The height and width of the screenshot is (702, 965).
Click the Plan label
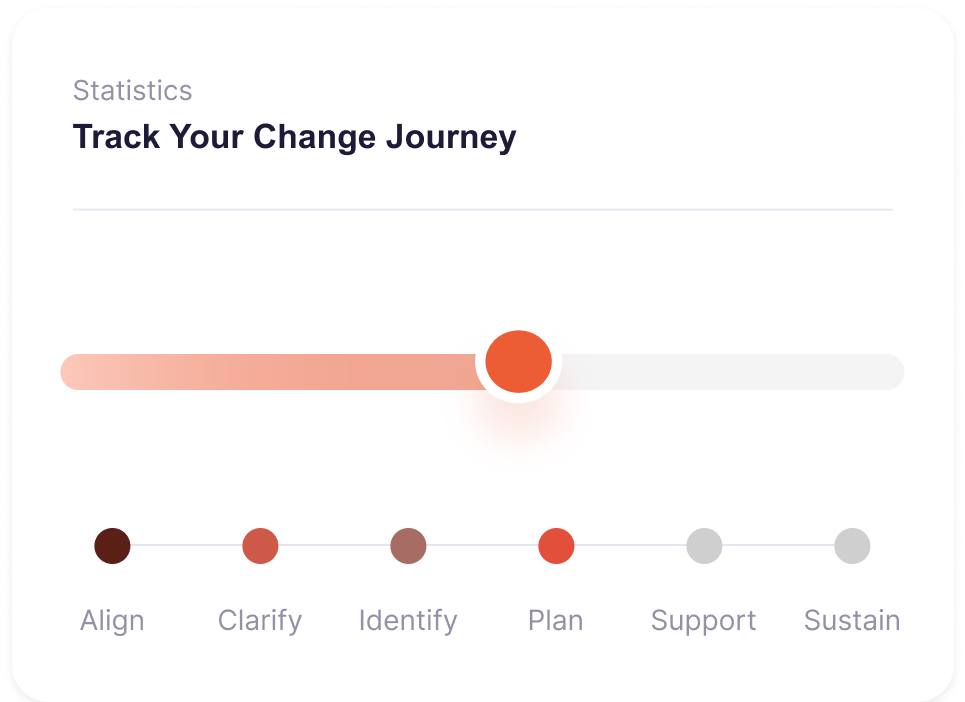tap(556, 621)
